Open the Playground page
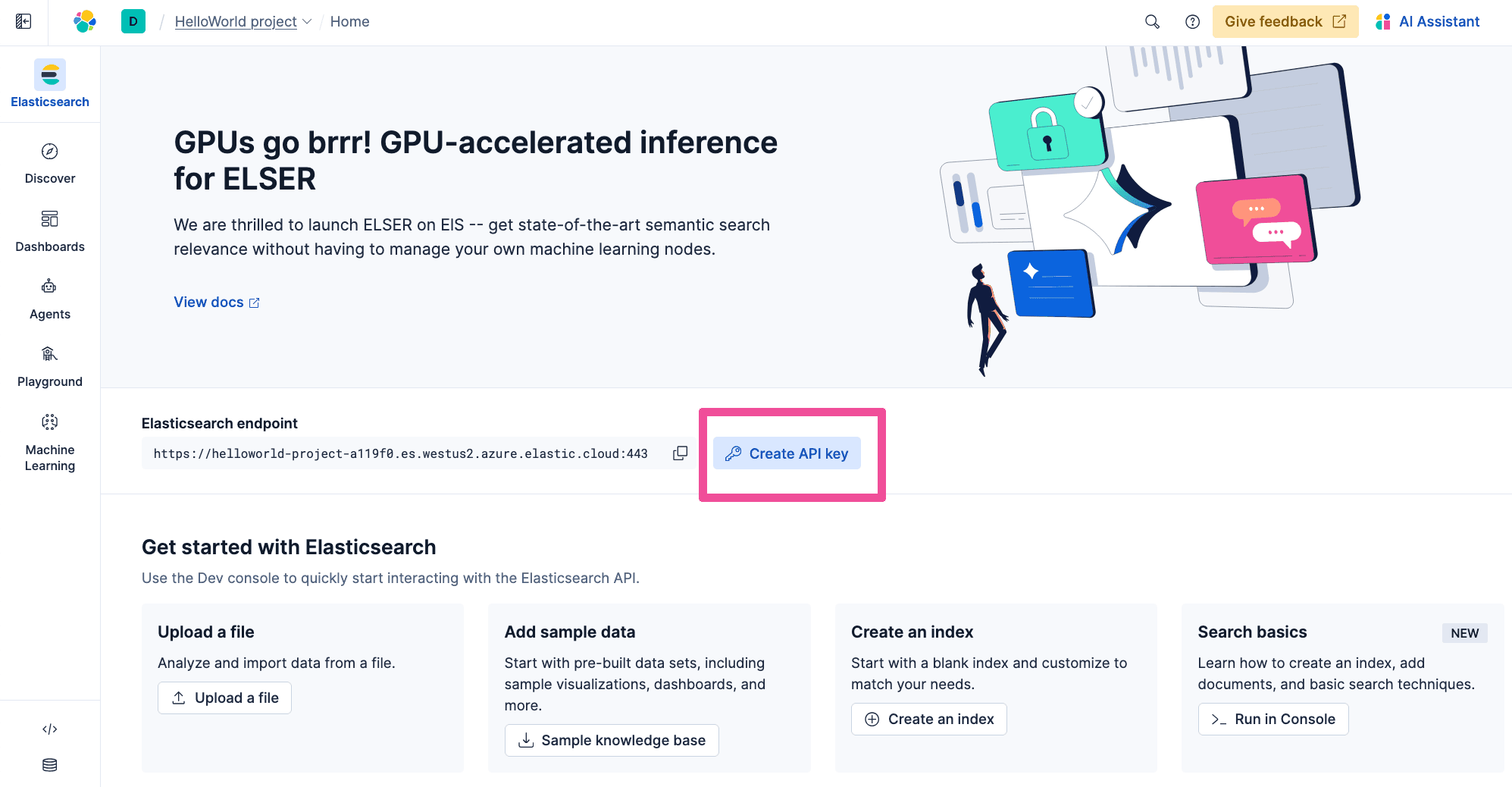This screenshot has height=787, width=1512. pos(50,365)
